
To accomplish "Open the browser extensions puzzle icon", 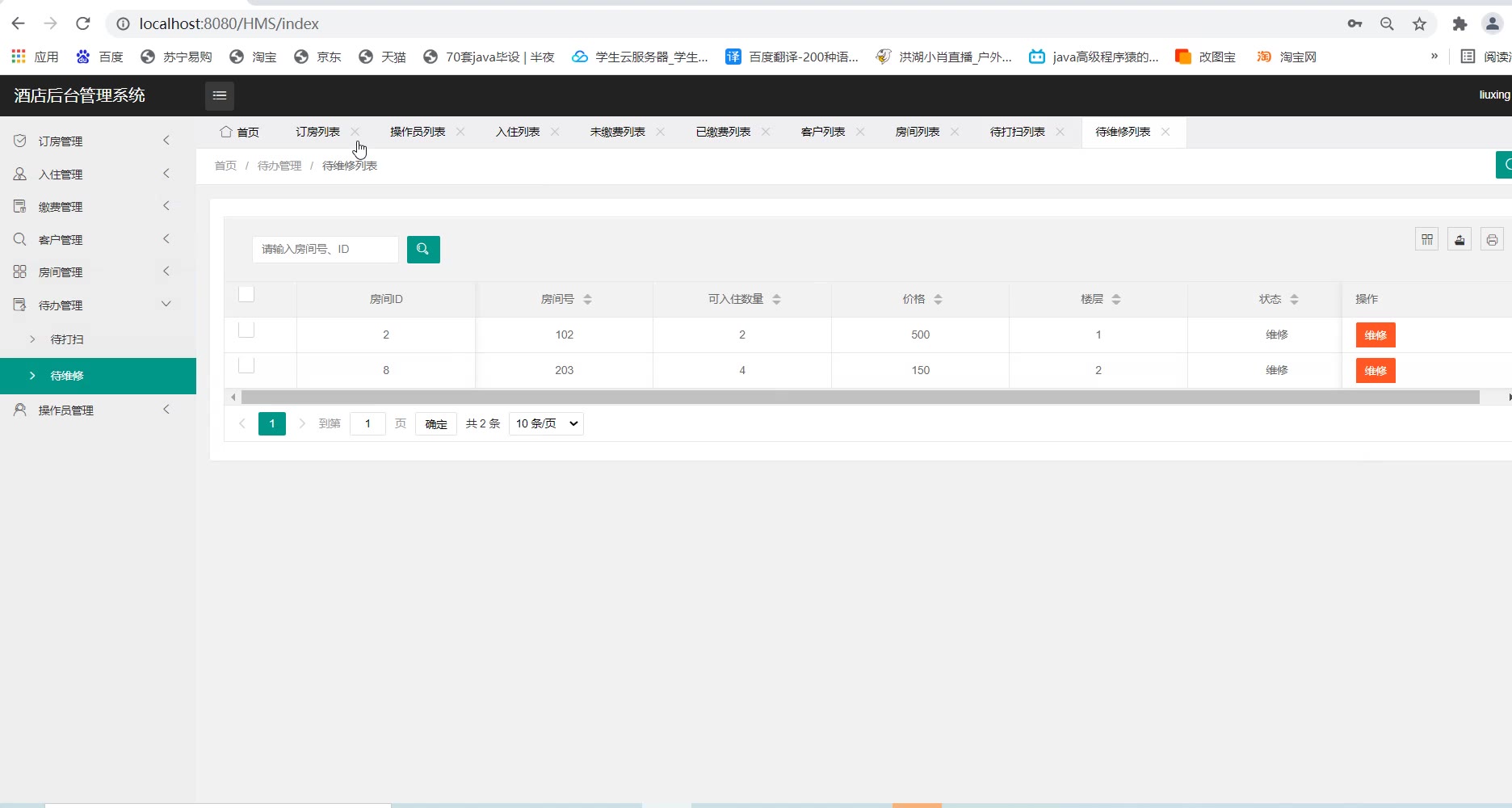I will click(1459, 23).
